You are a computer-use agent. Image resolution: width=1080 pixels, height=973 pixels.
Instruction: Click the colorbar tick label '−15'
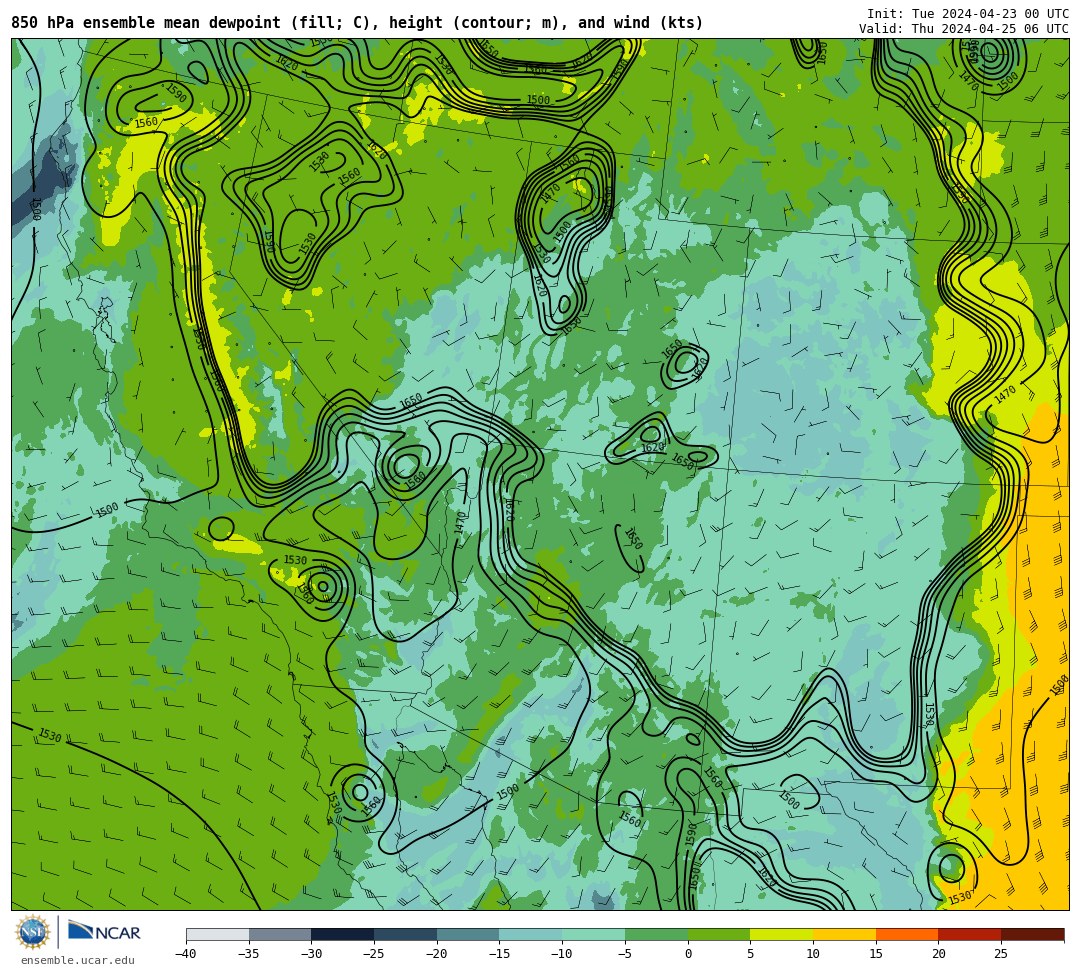(x=499, y=954)
